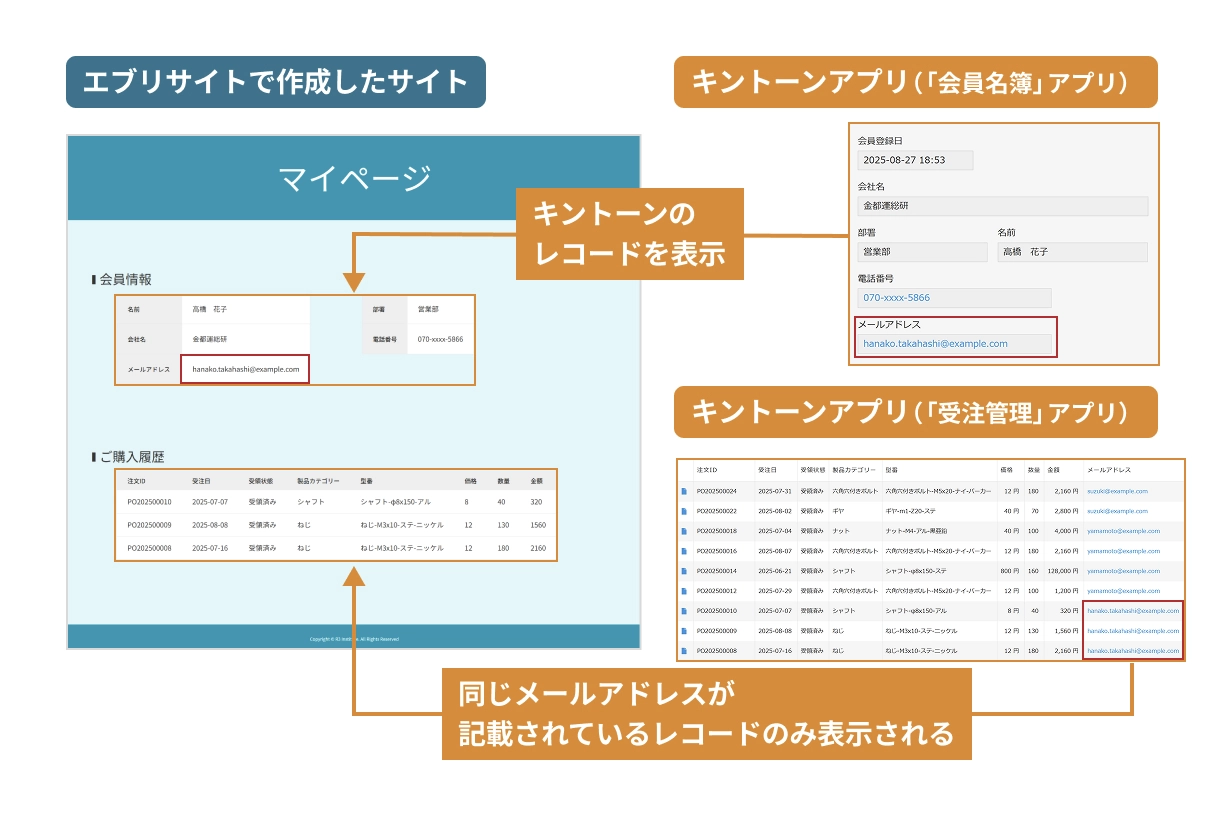Click yamamoto@example.com link in PO202500016 row
This screenshot has height=816, width=1228.
click(x=1123, y=551)
